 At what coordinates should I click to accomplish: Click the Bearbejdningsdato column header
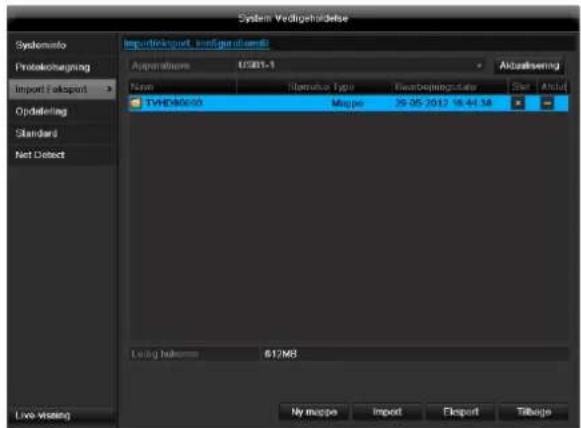(435, 87)
